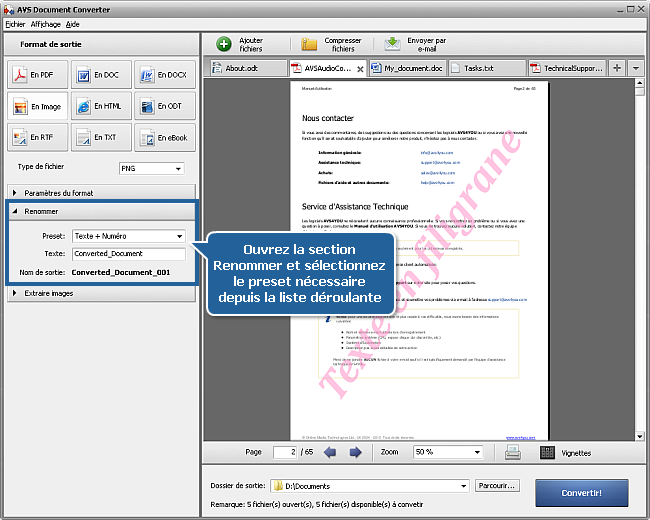The width and height of the screenshot is (650, 520).
Task: Switch to About.odt tab
Action: click(248, 68)
